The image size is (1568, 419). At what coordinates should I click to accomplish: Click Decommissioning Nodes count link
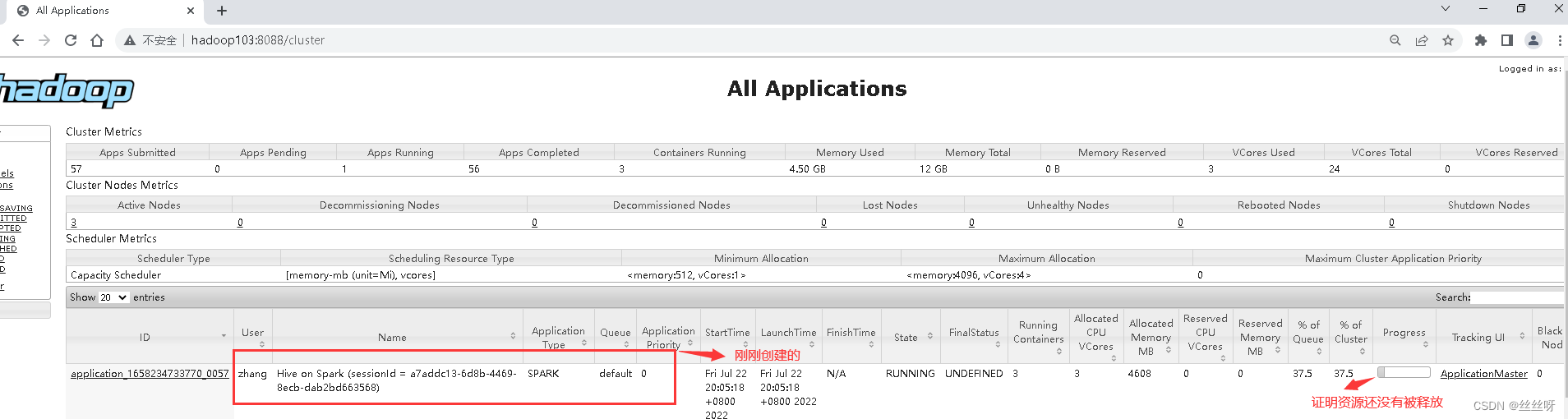pyautogui.click(x=240, y=223)
